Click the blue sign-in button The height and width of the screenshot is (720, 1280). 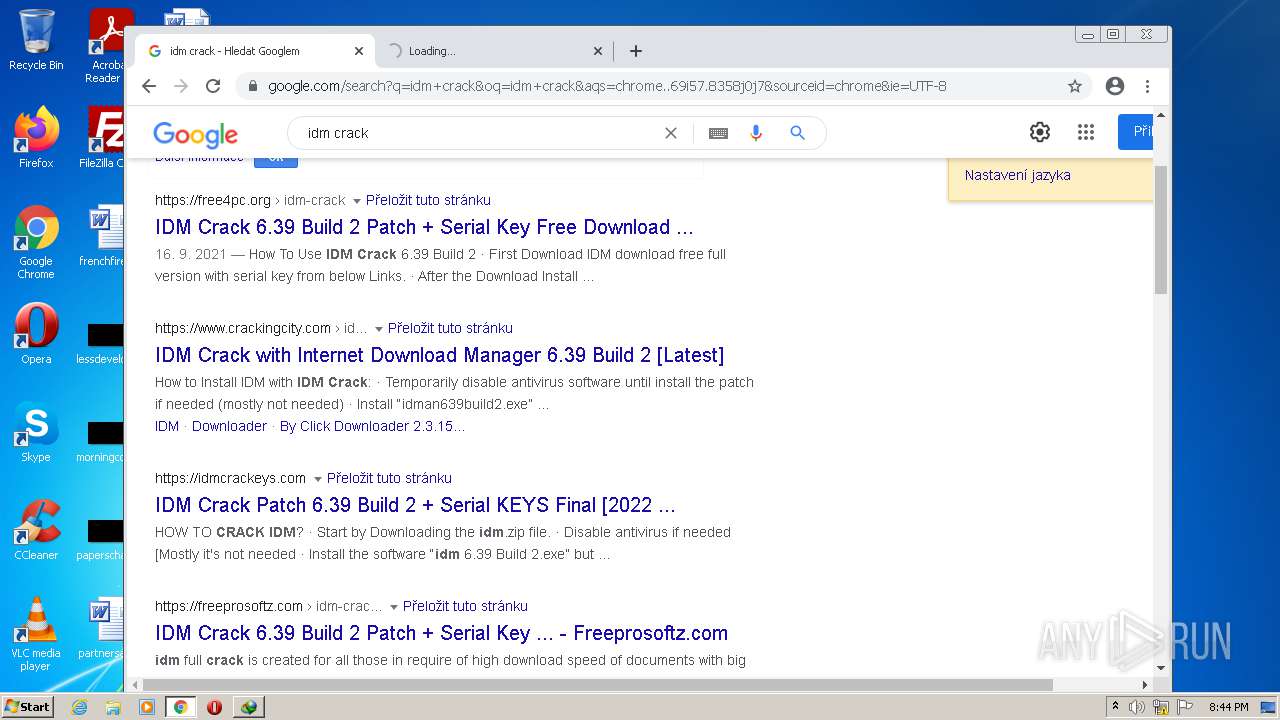1136,132
